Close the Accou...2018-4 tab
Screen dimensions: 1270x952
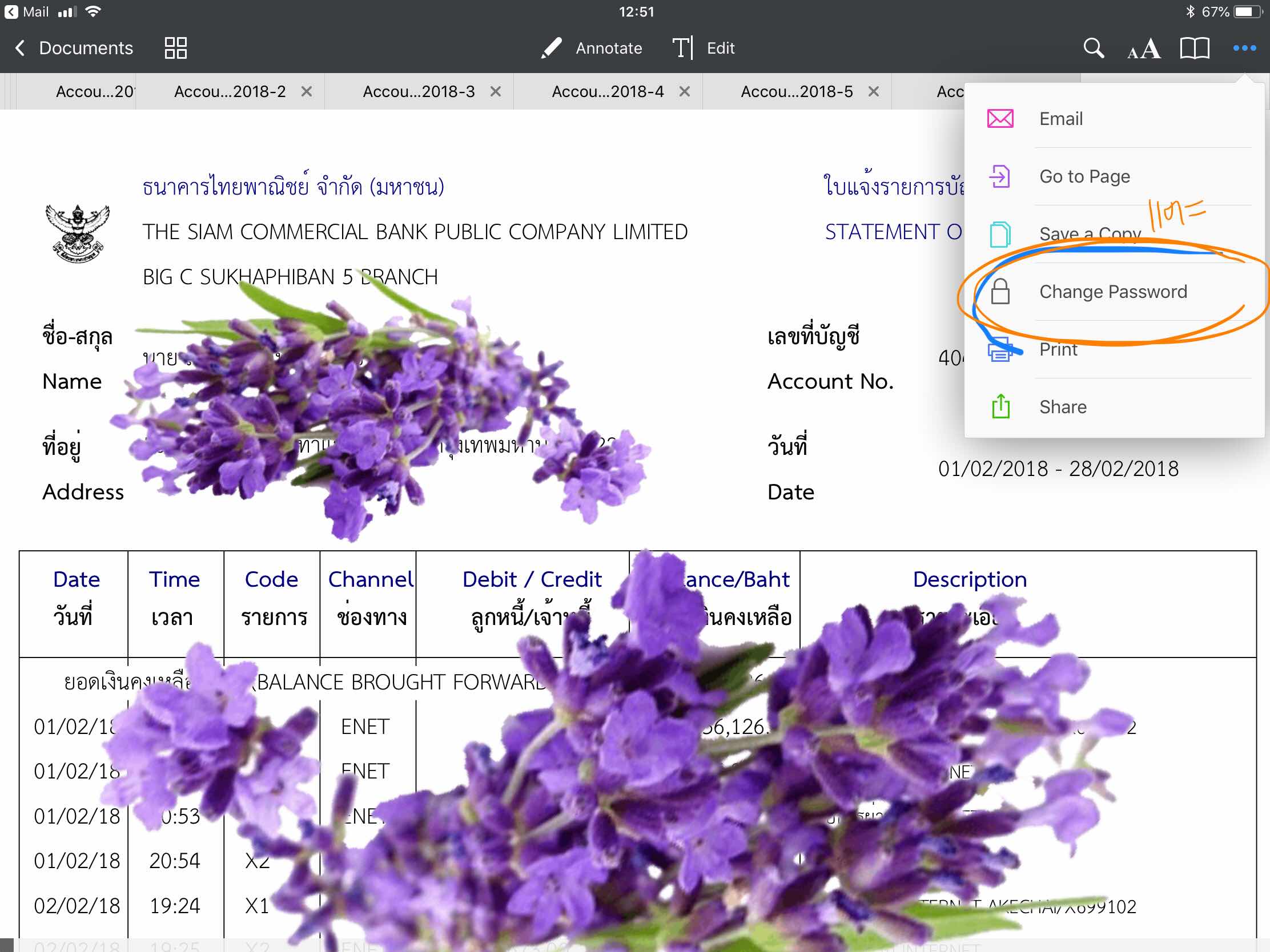[684, 92]
